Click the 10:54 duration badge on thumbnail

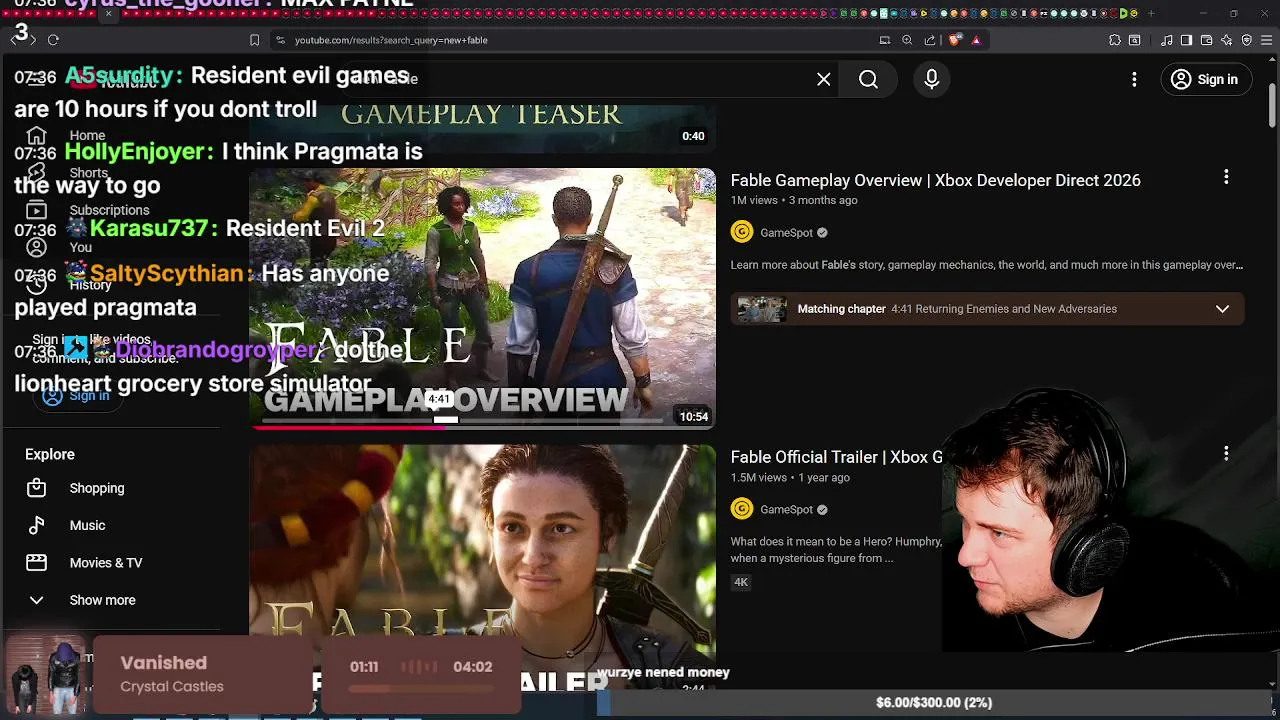693,416
